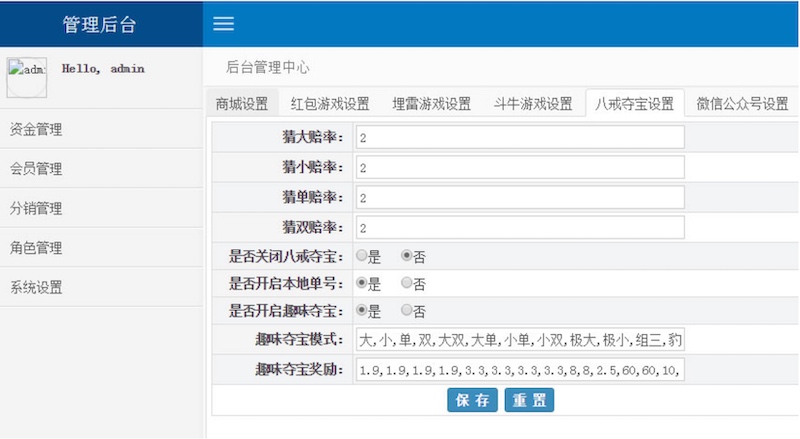Expand 会员管理 sidebar menu
This screenshot has width=800, height=439.
pyautogui.click(x=36, y=169)
